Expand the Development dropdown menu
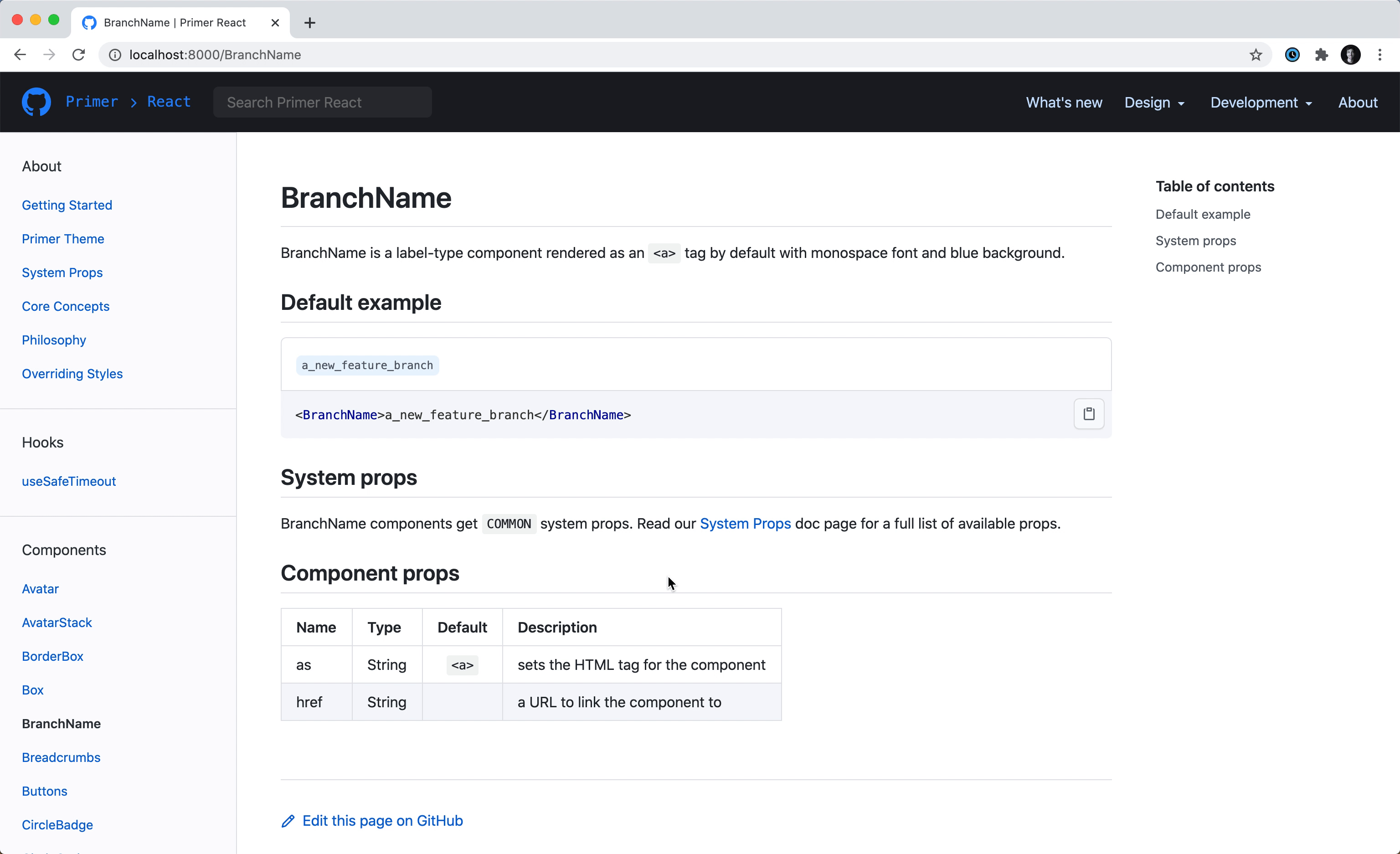Viewport: 1400px width, 854px height. pos(1261,102)
